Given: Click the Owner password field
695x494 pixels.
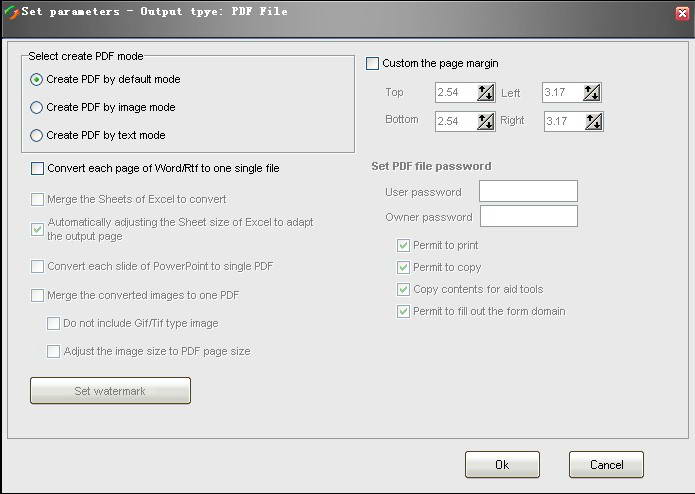Looking at the screenshot, I should [528, 216].
